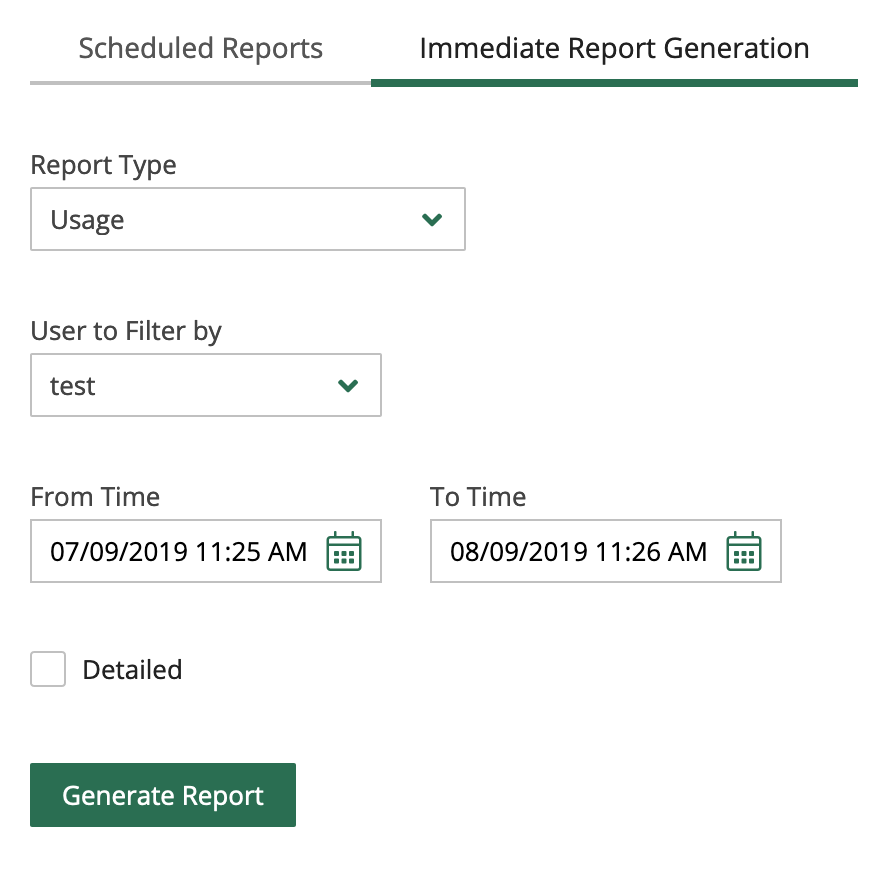This screenshot has height=870, width=884.
Task: Click the Report Type label
Action: click(x=104, y=165)
